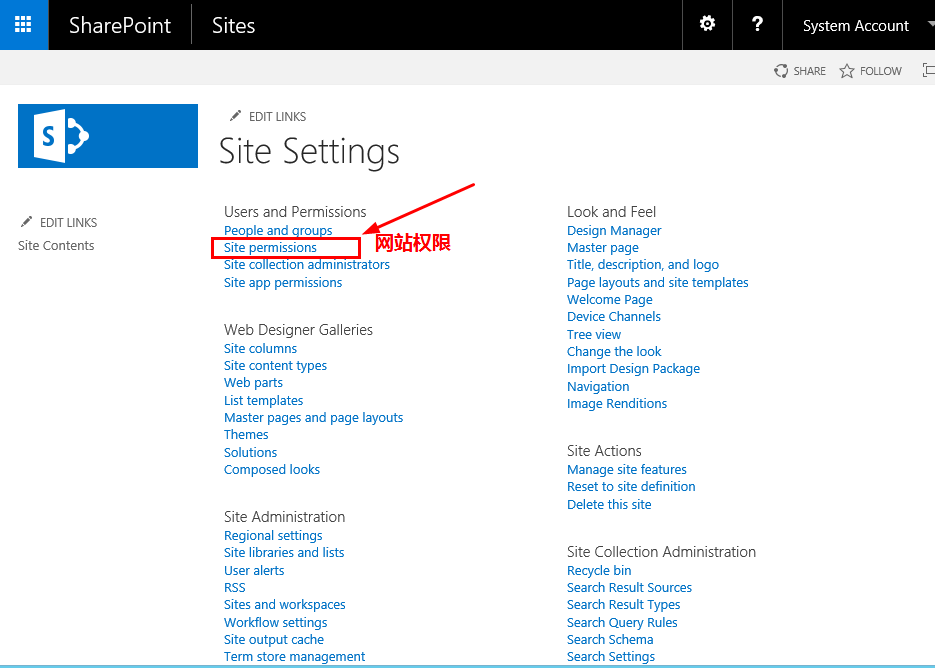Open Search Result Sources
The width and height of the screenshot is (935, 668).
(x=629, y=587)
